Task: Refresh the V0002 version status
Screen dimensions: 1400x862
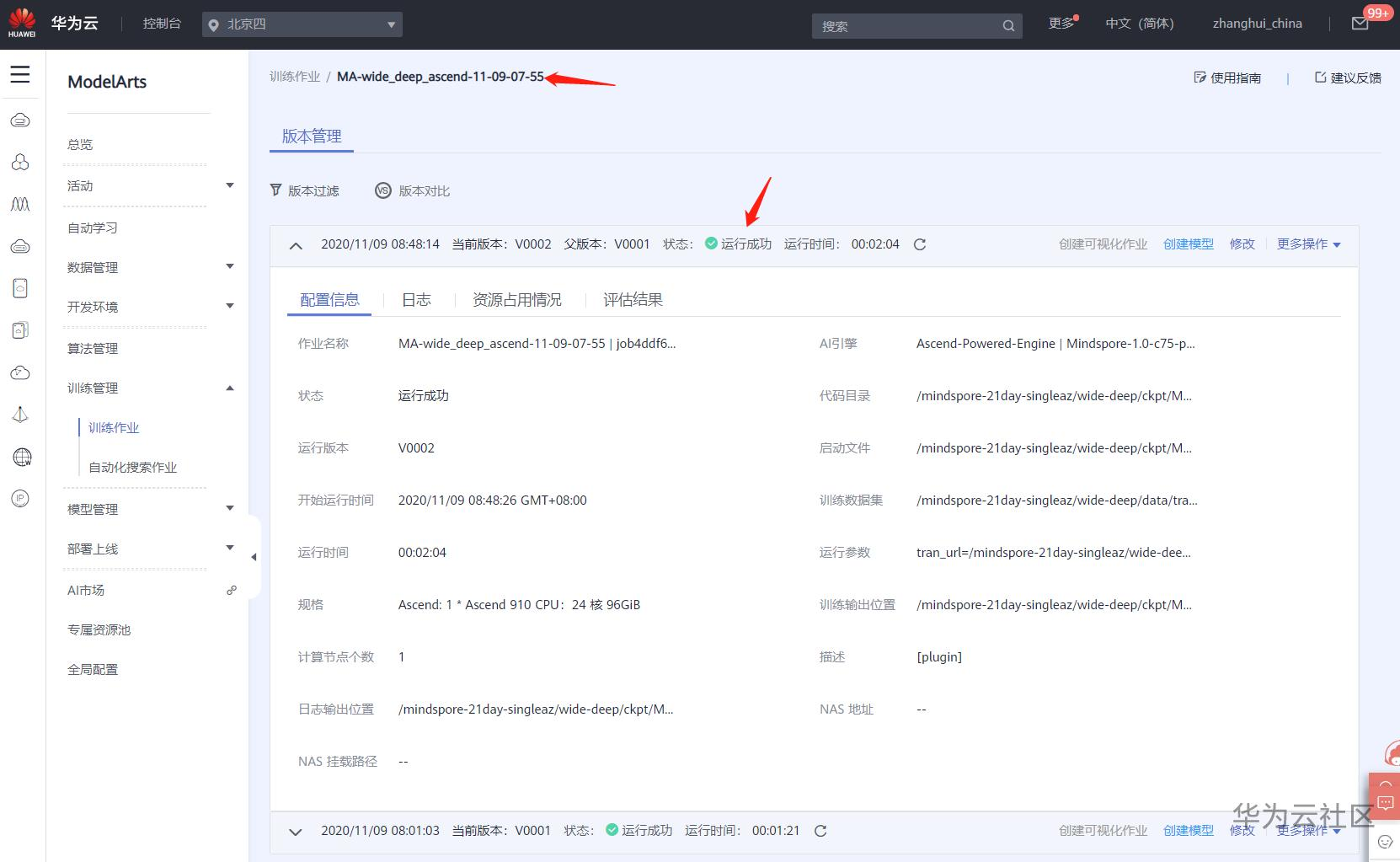Action: click(920, 244)
